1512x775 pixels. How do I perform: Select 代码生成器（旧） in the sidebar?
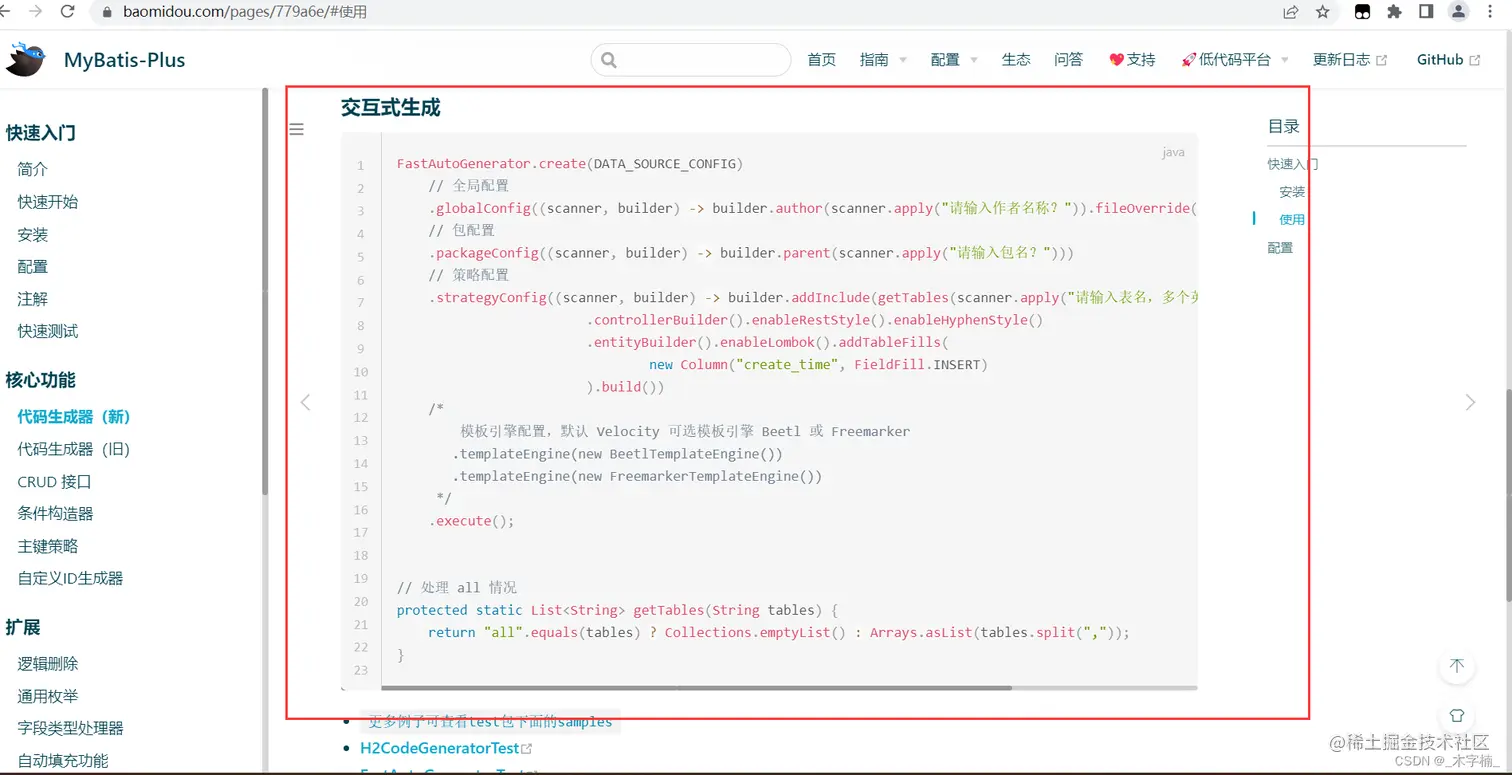point(74,449)
